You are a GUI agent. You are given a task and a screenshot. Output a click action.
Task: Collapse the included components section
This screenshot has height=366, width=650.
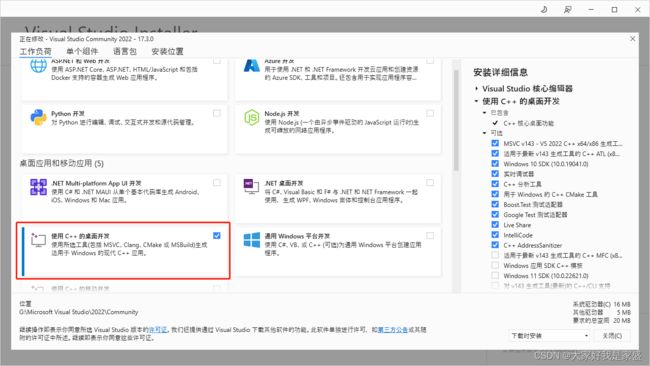coord(484,113)
